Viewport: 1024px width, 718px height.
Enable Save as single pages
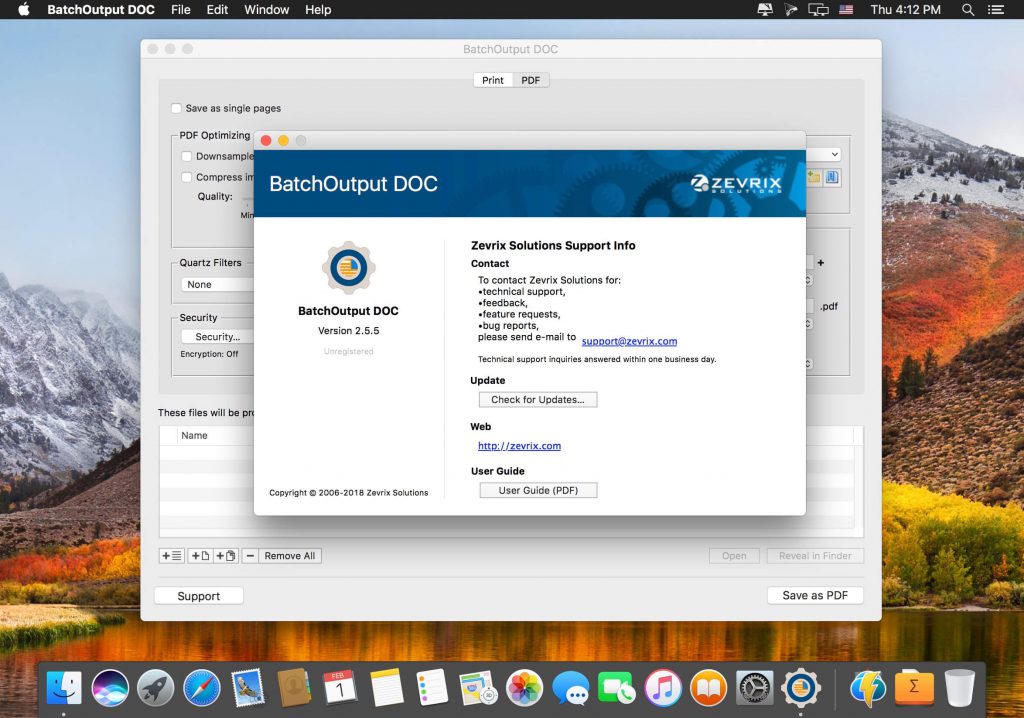[x=178, y=108]
